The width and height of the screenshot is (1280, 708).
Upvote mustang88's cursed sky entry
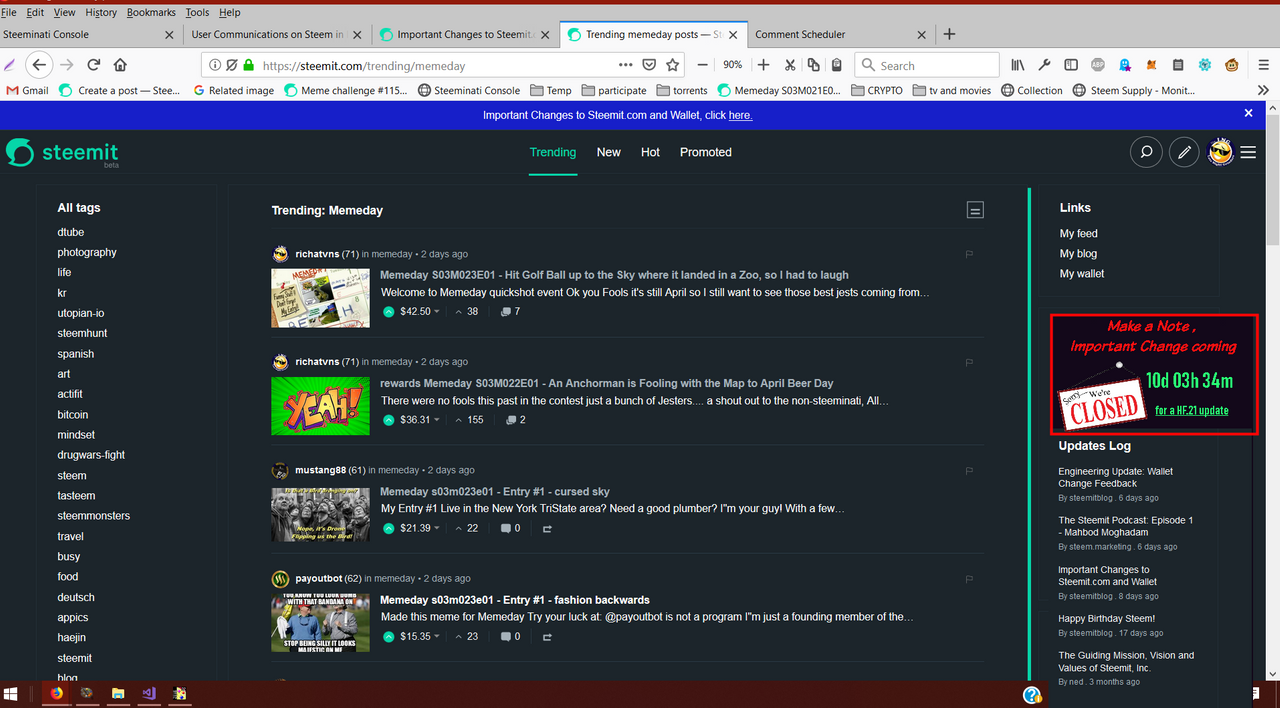click(x=389, y=528)
